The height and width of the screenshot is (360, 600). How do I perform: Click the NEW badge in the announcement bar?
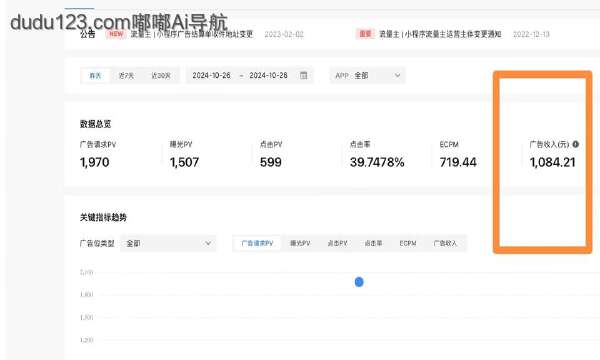point(116,34)
